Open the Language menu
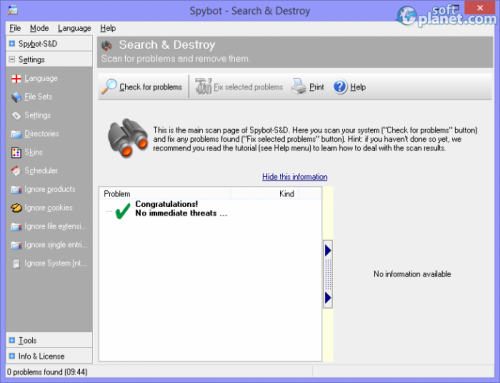Viewport: 500px width, 383px height. 74,28
